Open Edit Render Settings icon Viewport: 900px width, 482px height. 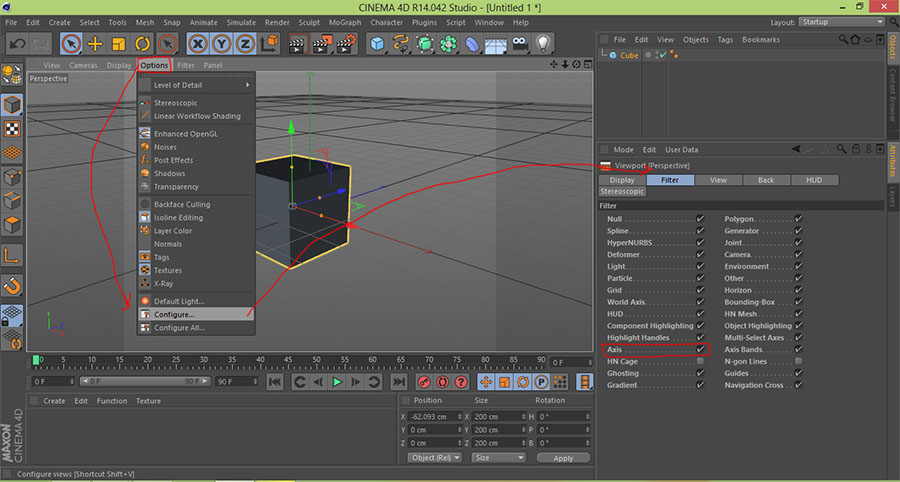click(347, 44)
